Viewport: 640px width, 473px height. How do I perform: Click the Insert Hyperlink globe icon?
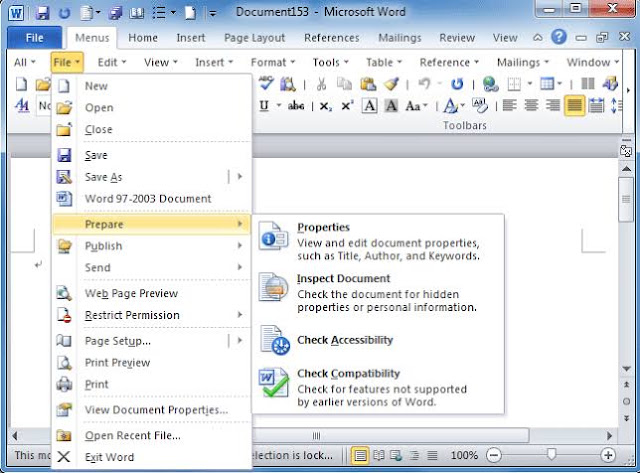point(490,84)
